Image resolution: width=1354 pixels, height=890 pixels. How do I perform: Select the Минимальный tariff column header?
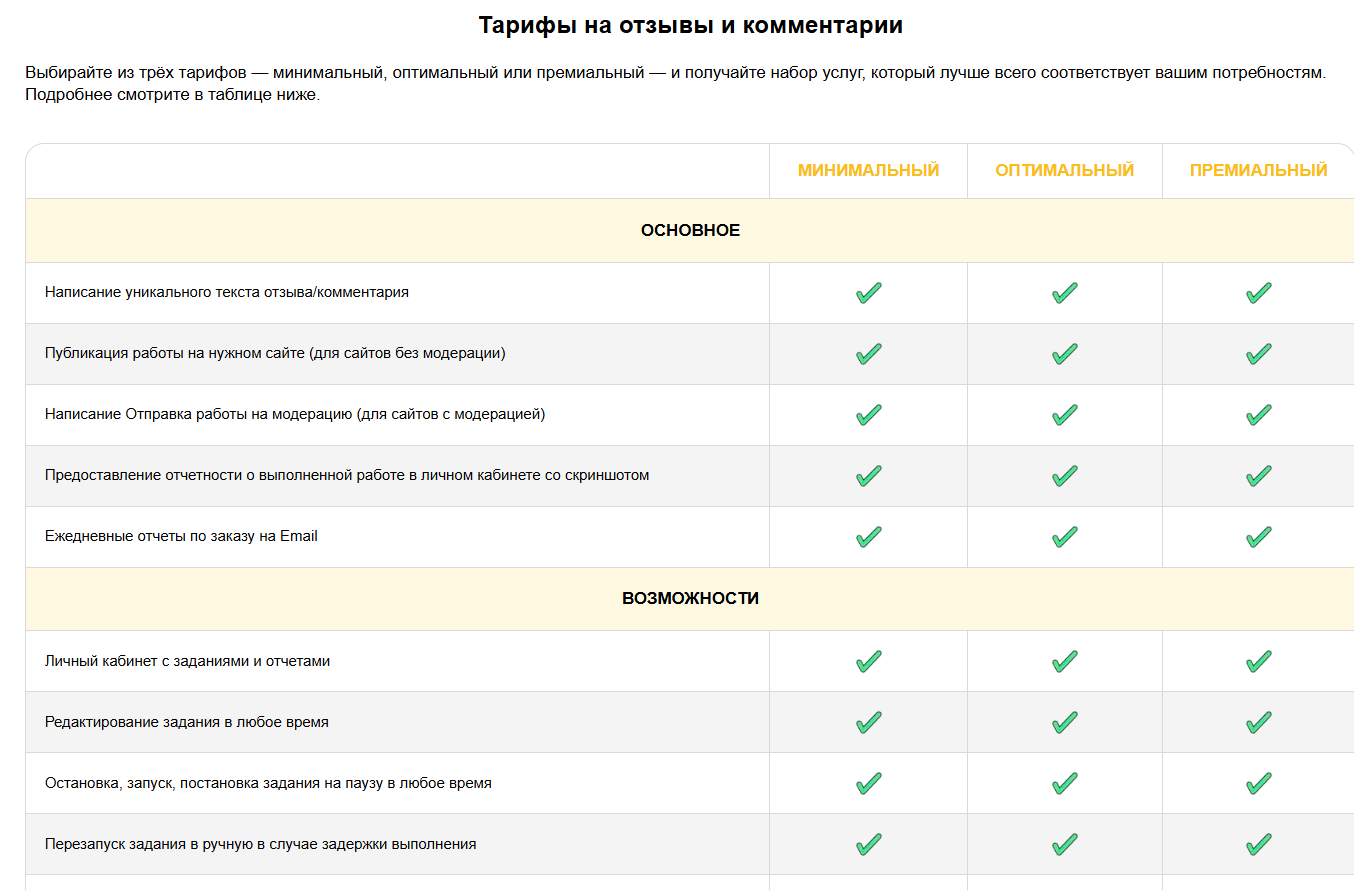tap(868, 170)
